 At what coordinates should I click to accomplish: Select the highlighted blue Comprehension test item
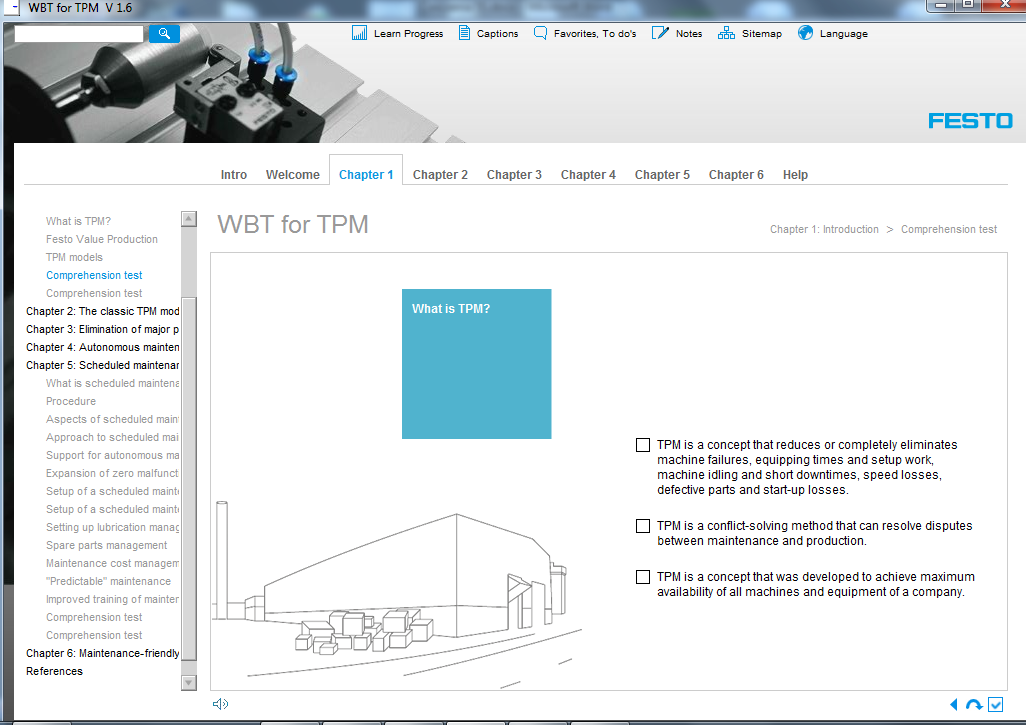[94, 275]
